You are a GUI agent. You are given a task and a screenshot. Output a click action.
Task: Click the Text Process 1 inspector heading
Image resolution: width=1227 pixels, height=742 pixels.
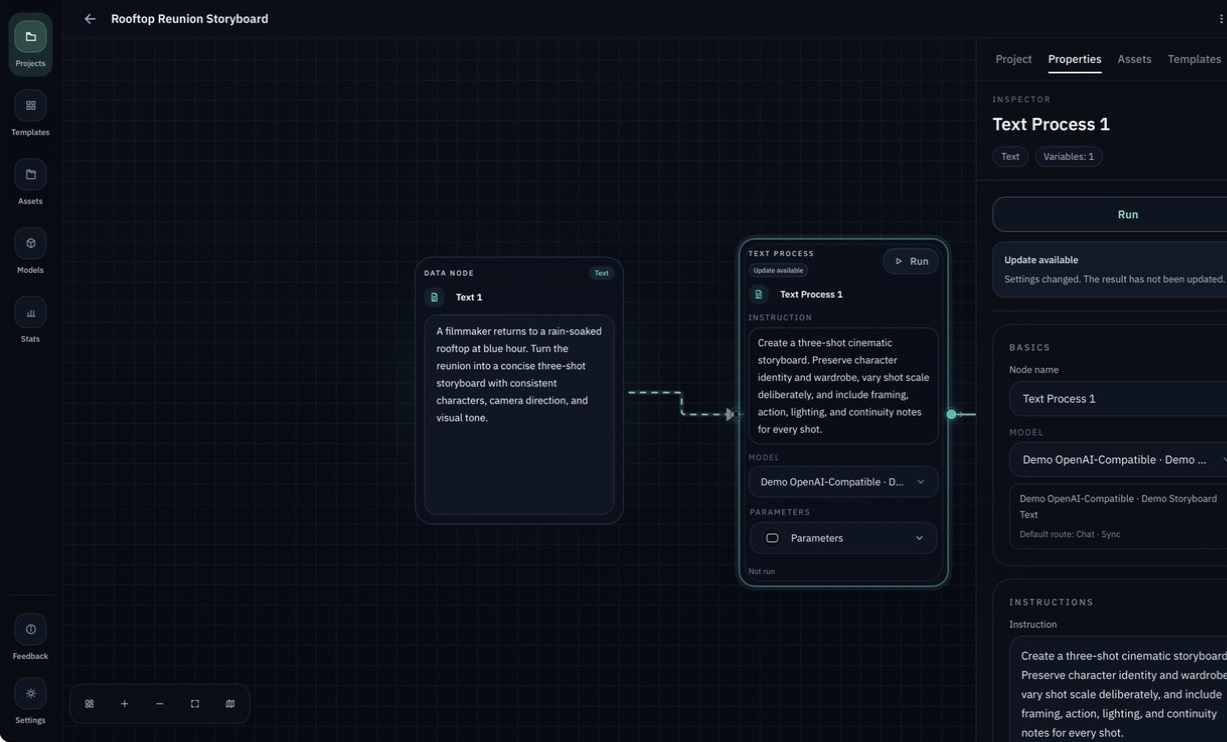tap(1051, 124)
